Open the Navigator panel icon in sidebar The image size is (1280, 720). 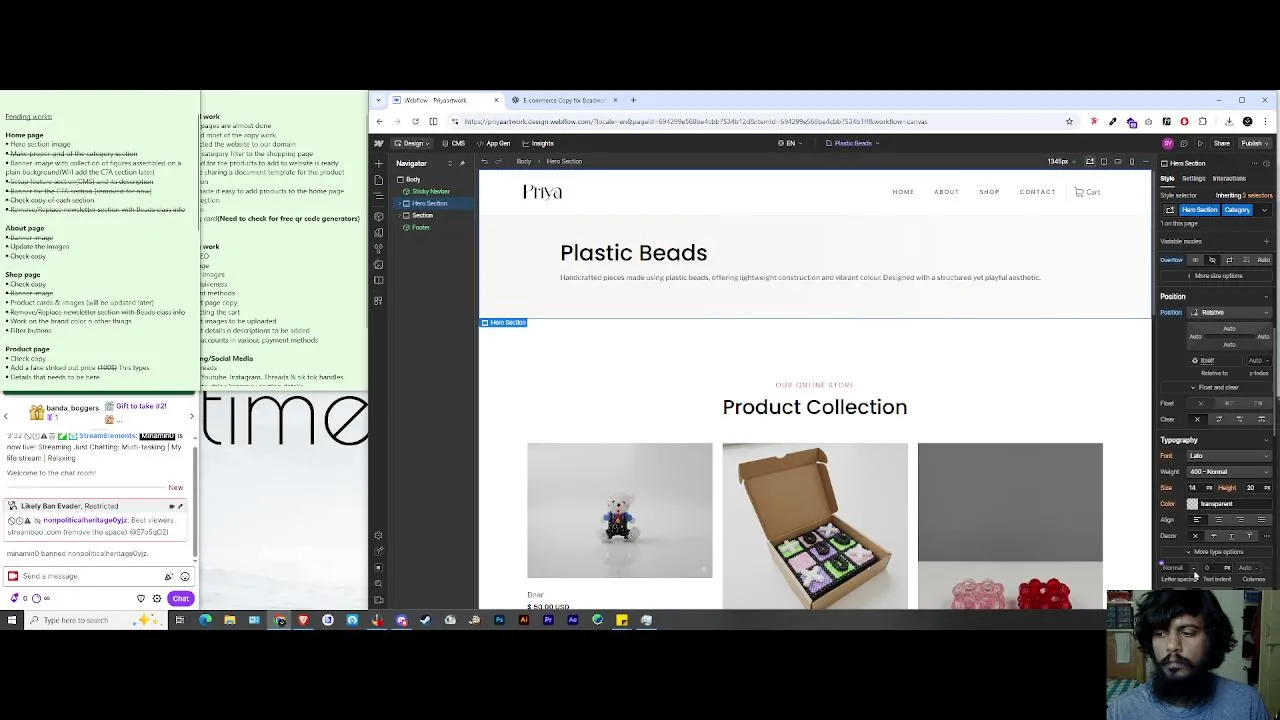coord(378,197)
